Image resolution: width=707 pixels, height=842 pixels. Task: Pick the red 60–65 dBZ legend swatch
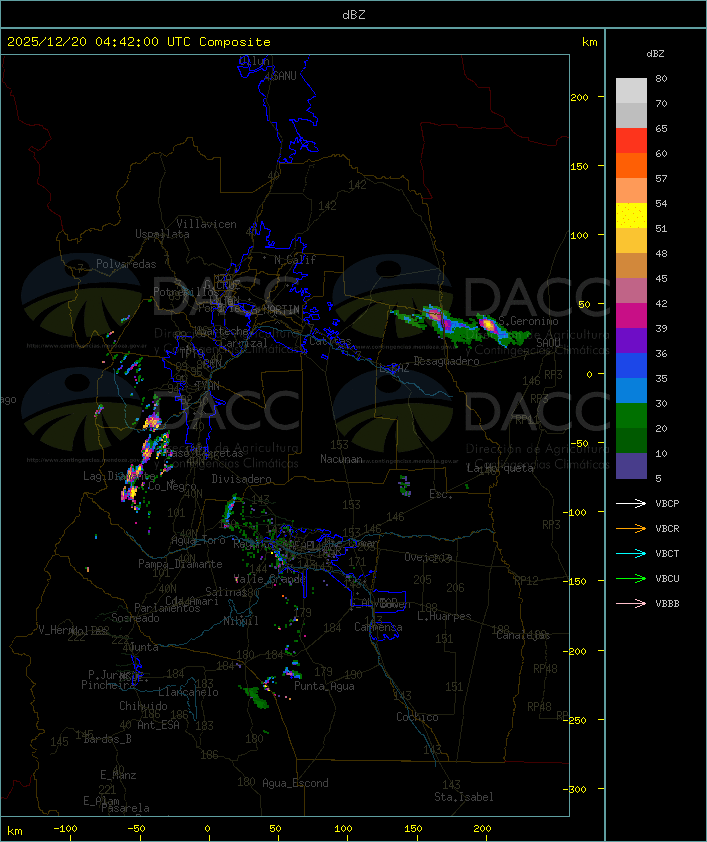(631, 141)
